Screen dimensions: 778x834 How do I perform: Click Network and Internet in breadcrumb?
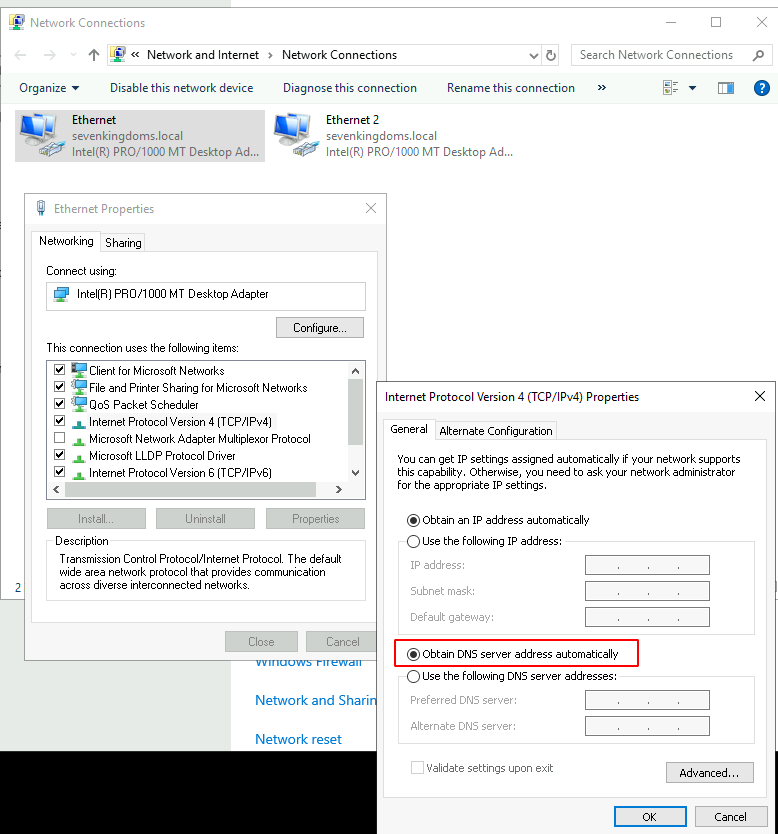[203, 55]
